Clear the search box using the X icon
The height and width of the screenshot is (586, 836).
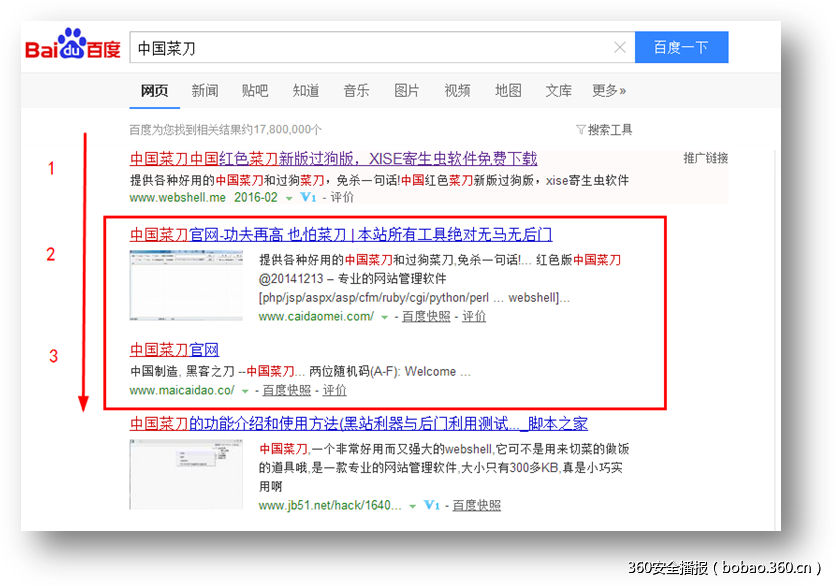[x=620, y=47]
